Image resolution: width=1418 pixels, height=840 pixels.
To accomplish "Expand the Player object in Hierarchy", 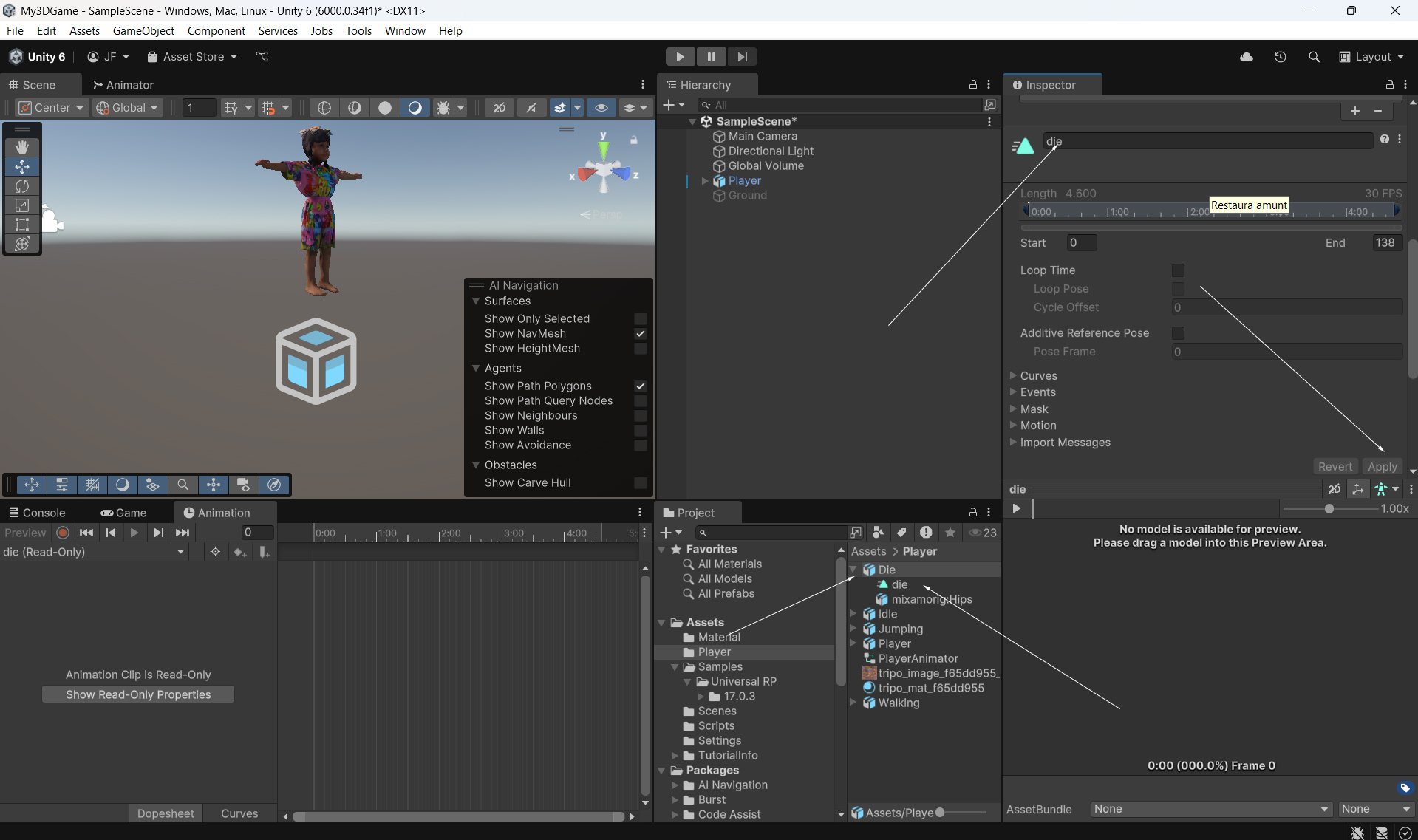I will coord(705,181).
